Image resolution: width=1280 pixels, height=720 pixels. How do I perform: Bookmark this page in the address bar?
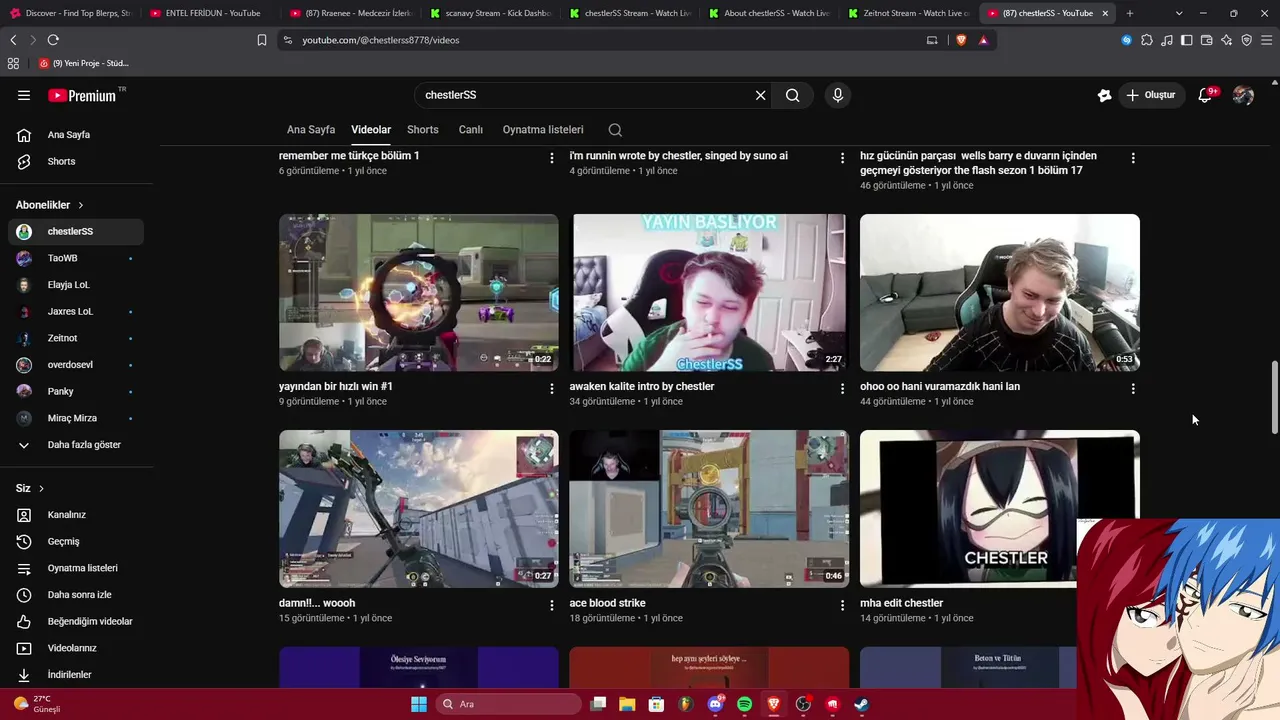[x=262, y=40]
